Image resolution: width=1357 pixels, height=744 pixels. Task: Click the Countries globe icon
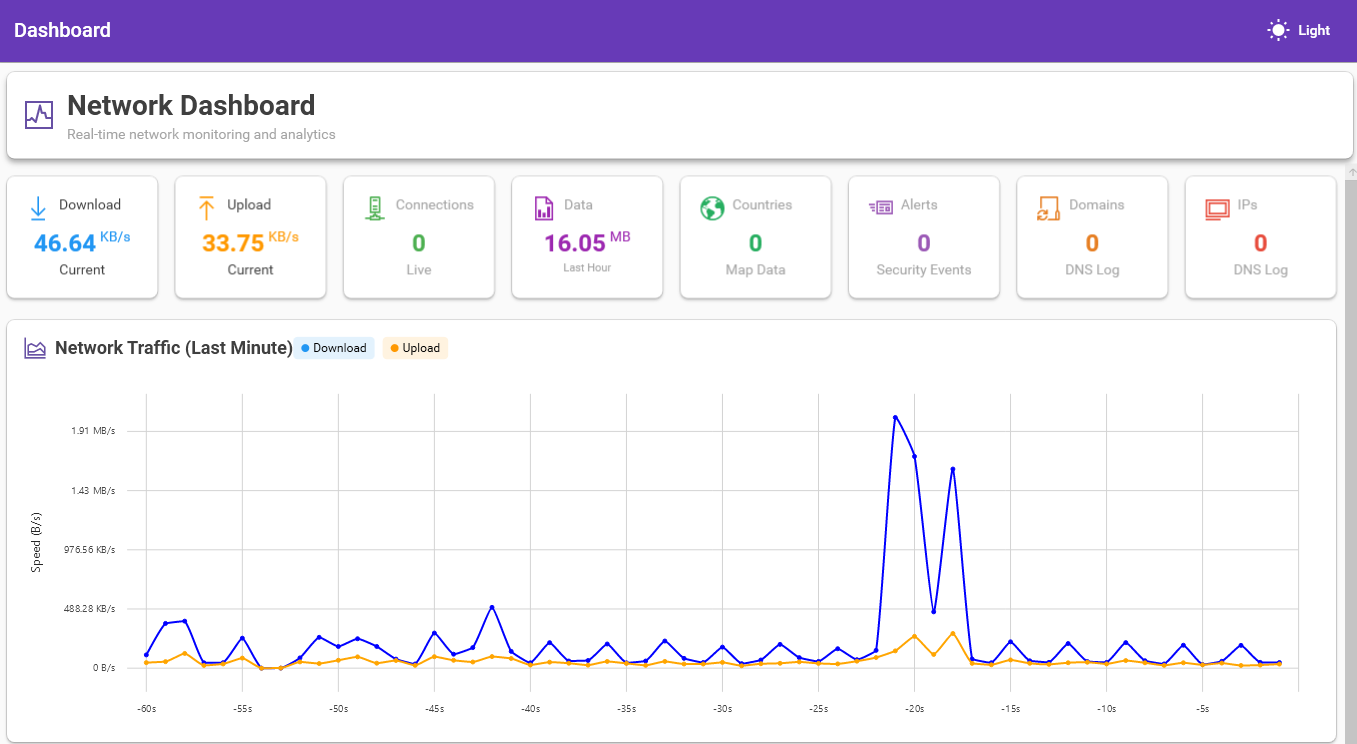click(712, 207)
